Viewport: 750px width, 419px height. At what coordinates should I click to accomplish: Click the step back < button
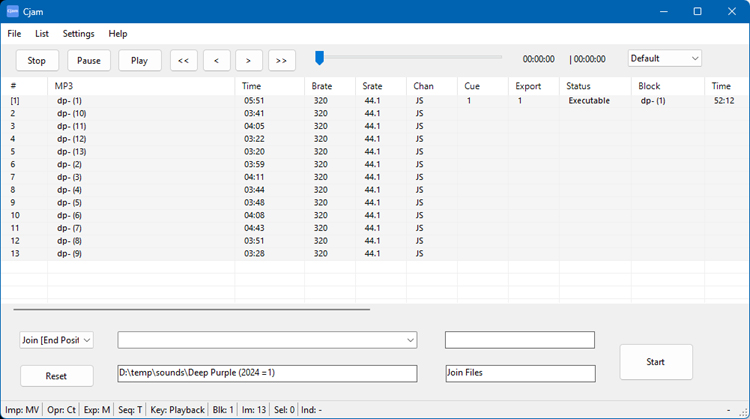pos(216,61)
